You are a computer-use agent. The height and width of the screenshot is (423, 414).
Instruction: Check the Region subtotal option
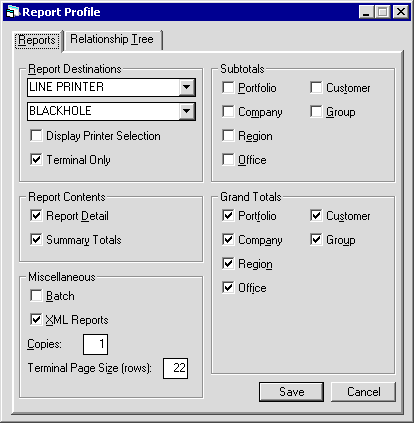[228, 136]
